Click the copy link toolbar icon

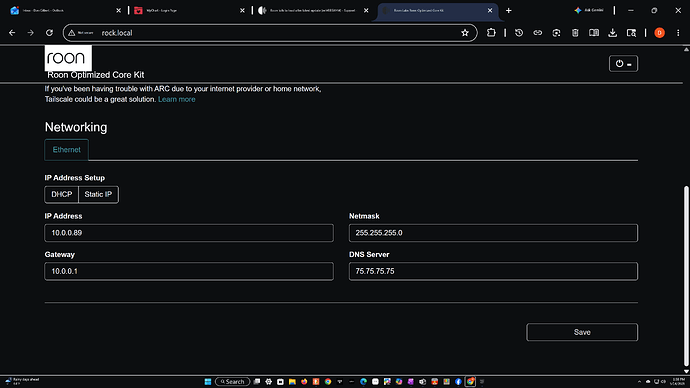click(x=537, y=33)
